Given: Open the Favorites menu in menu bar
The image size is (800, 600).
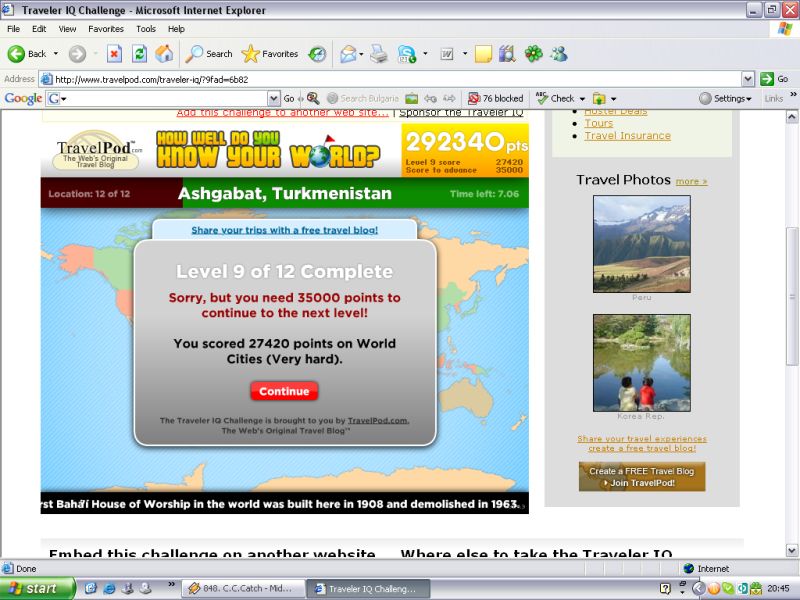Looking at the screenshot, I should click(x=106, y=29).
